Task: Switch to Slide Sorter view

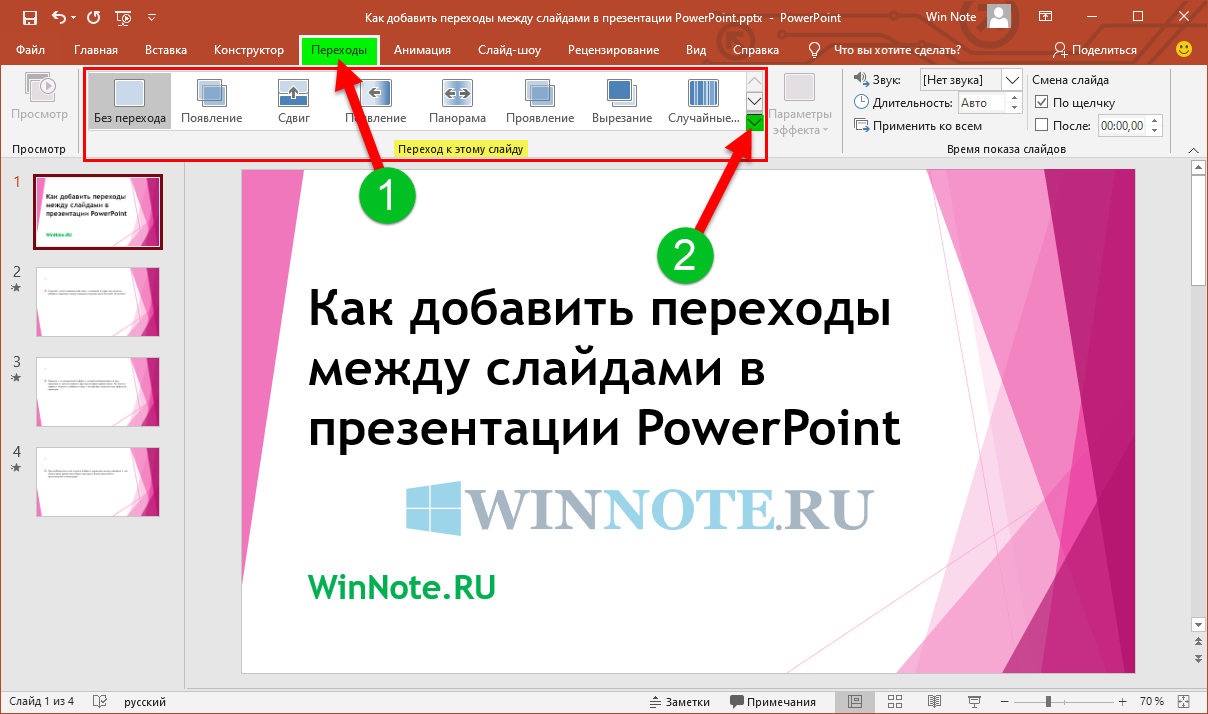Action: pyautogui.click(x=895, y=701)
